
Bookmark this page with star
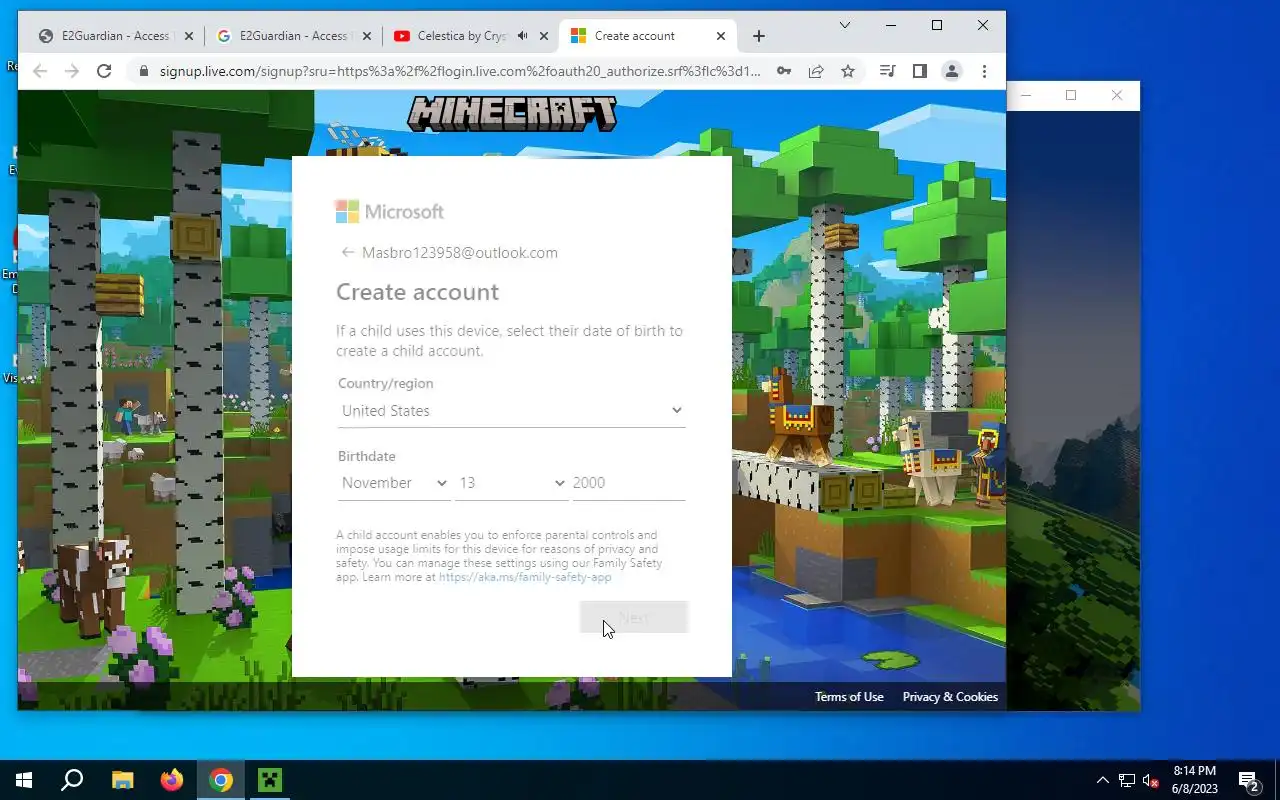[848, 71]
